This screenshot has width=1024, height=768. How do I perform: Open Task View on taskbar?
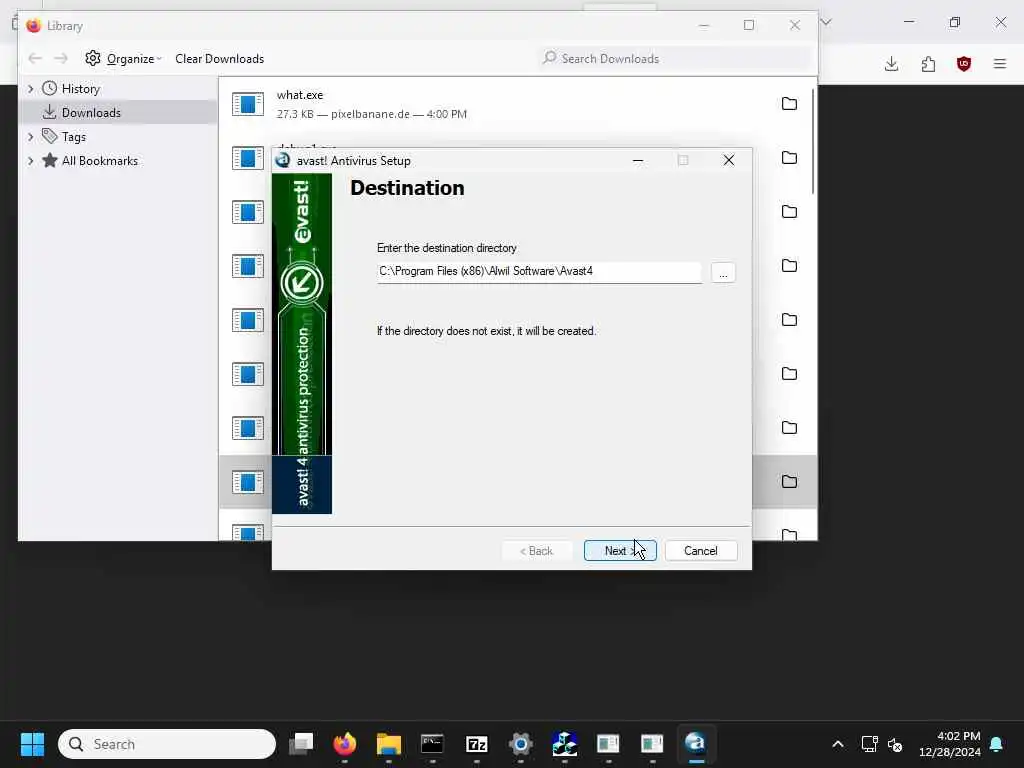click(302, 744)
